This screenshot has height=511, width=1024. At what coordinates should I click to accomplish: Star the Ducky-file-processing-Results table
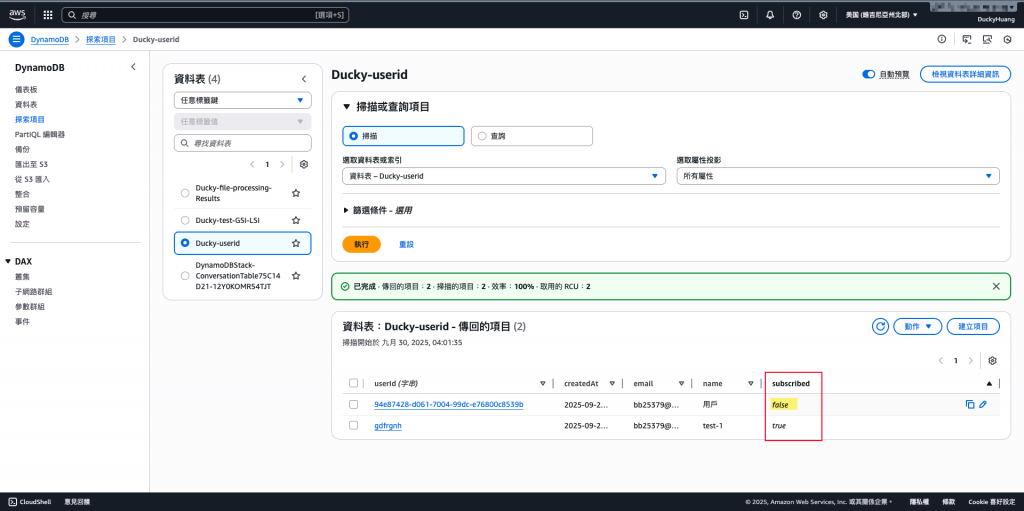point(296,193)
